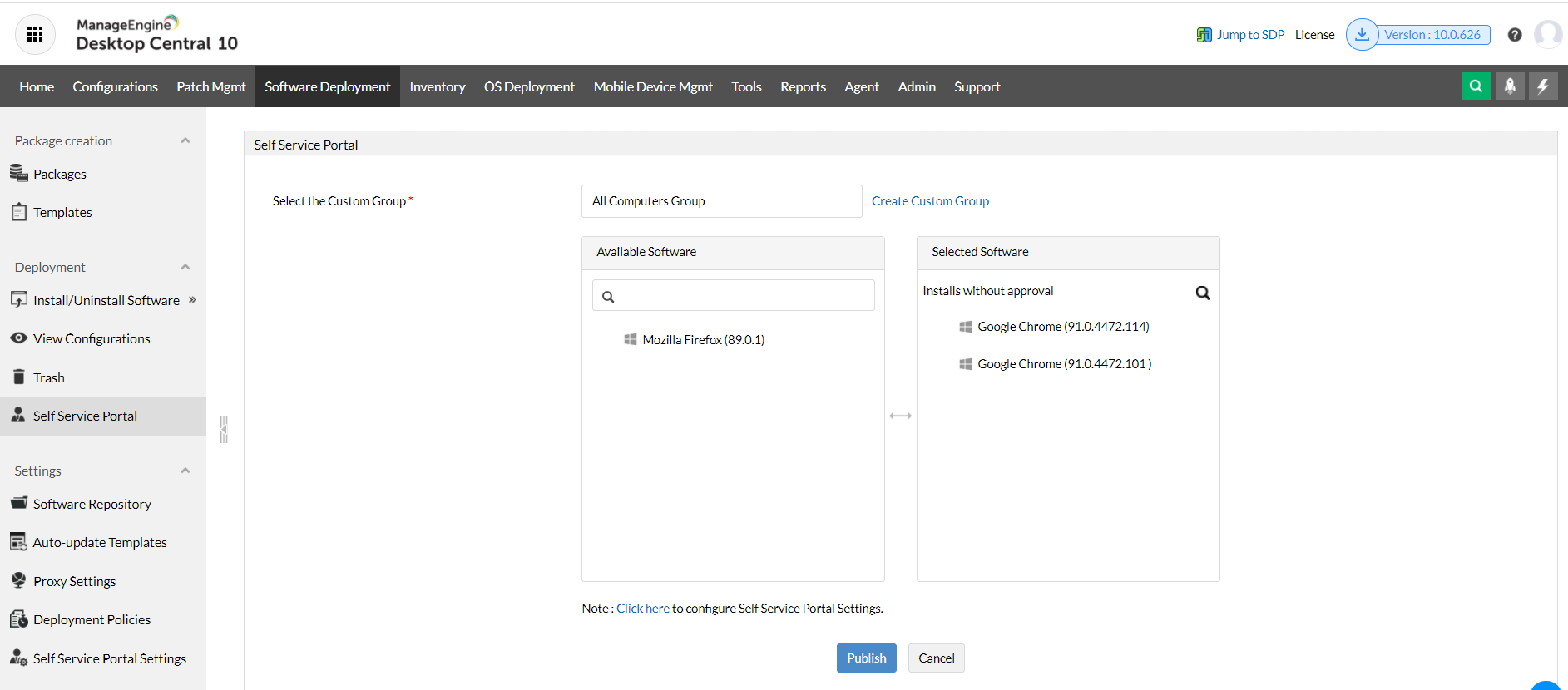Collapse the Package creation section
Viewport: 1568px width, 690px height.
point(185,140)
